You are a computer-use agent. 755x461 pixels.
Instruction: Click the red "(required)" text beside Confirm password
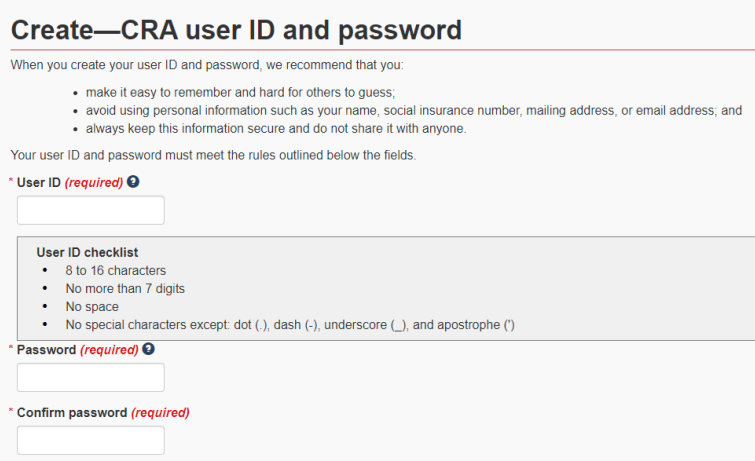click(x=160, y=412)
